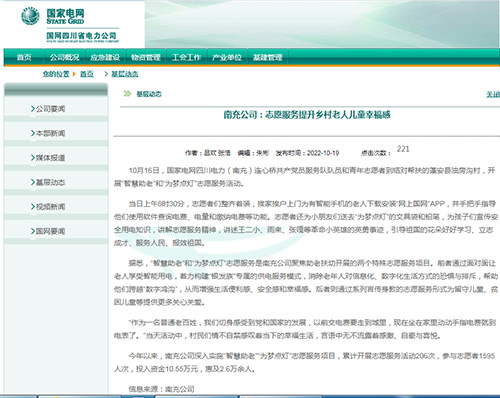This screenshot has width=500, height=398.
Task: Click the editor text 编辑：朱彬
Action: (253, 153)
